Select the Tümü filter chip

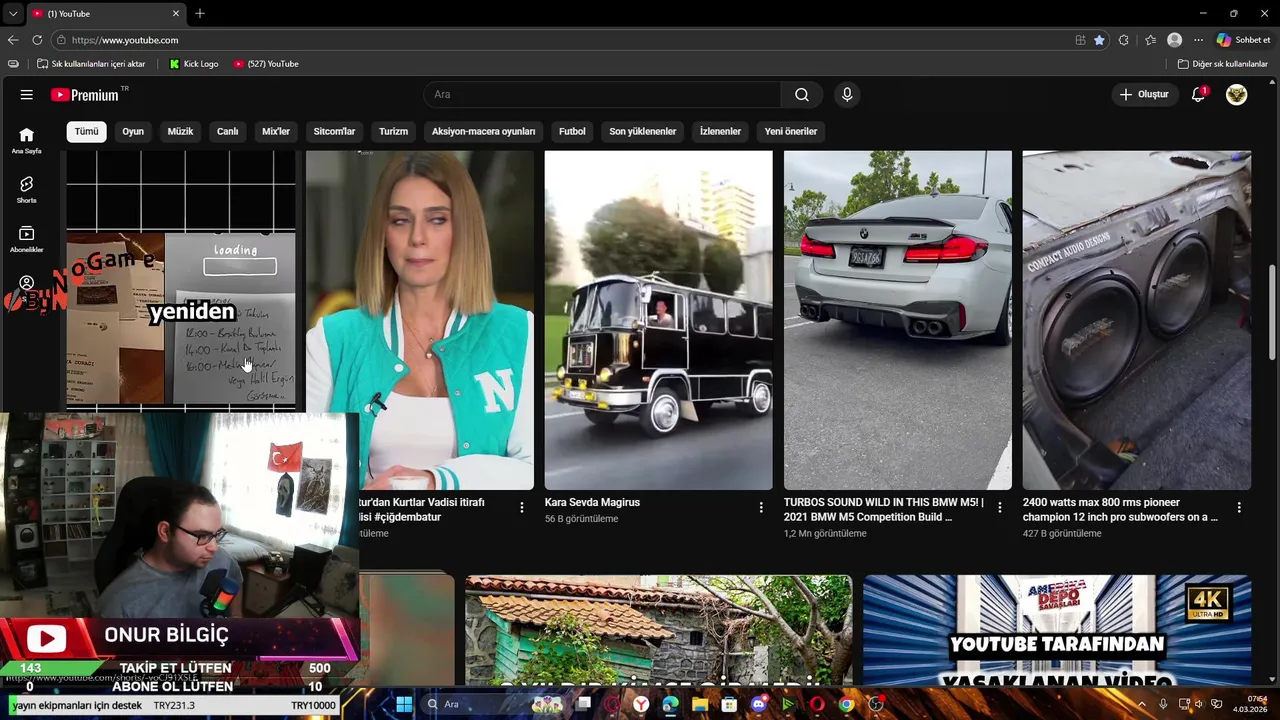coord(87,131)
